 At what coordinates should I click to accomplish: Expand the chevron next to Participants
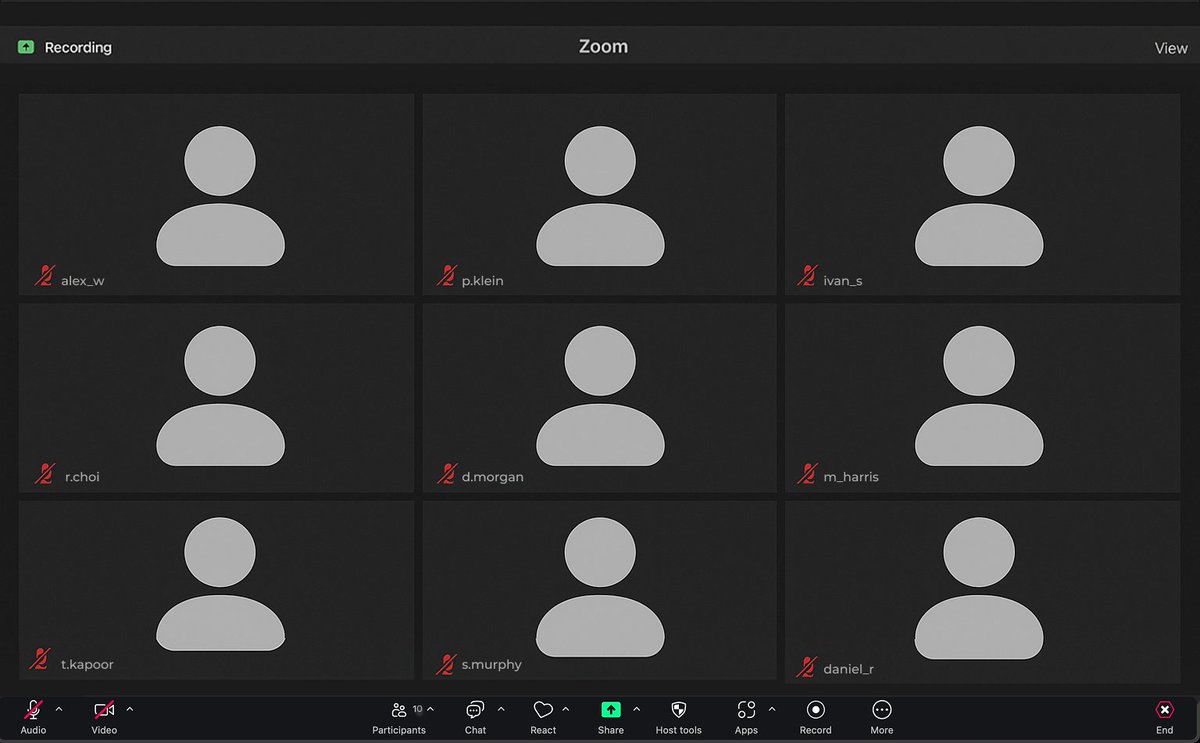(x=431, y=709)
